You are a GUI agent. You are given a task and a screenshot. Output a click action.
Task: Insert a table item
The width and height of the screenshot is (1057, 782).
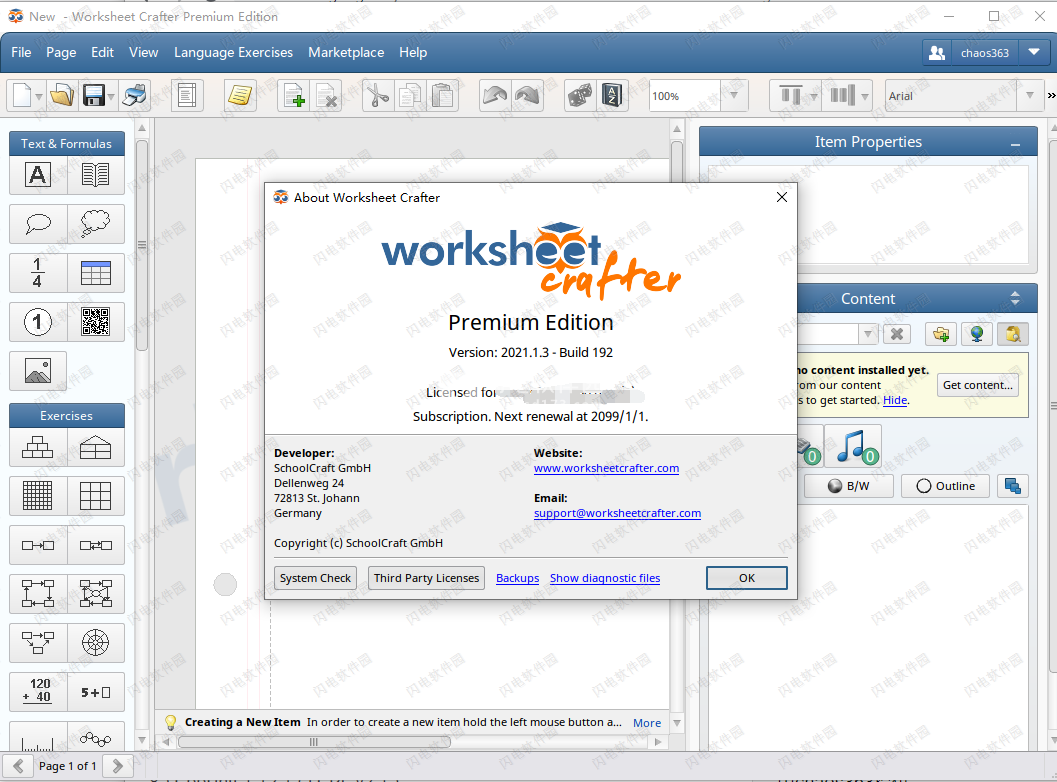[96, 273]
